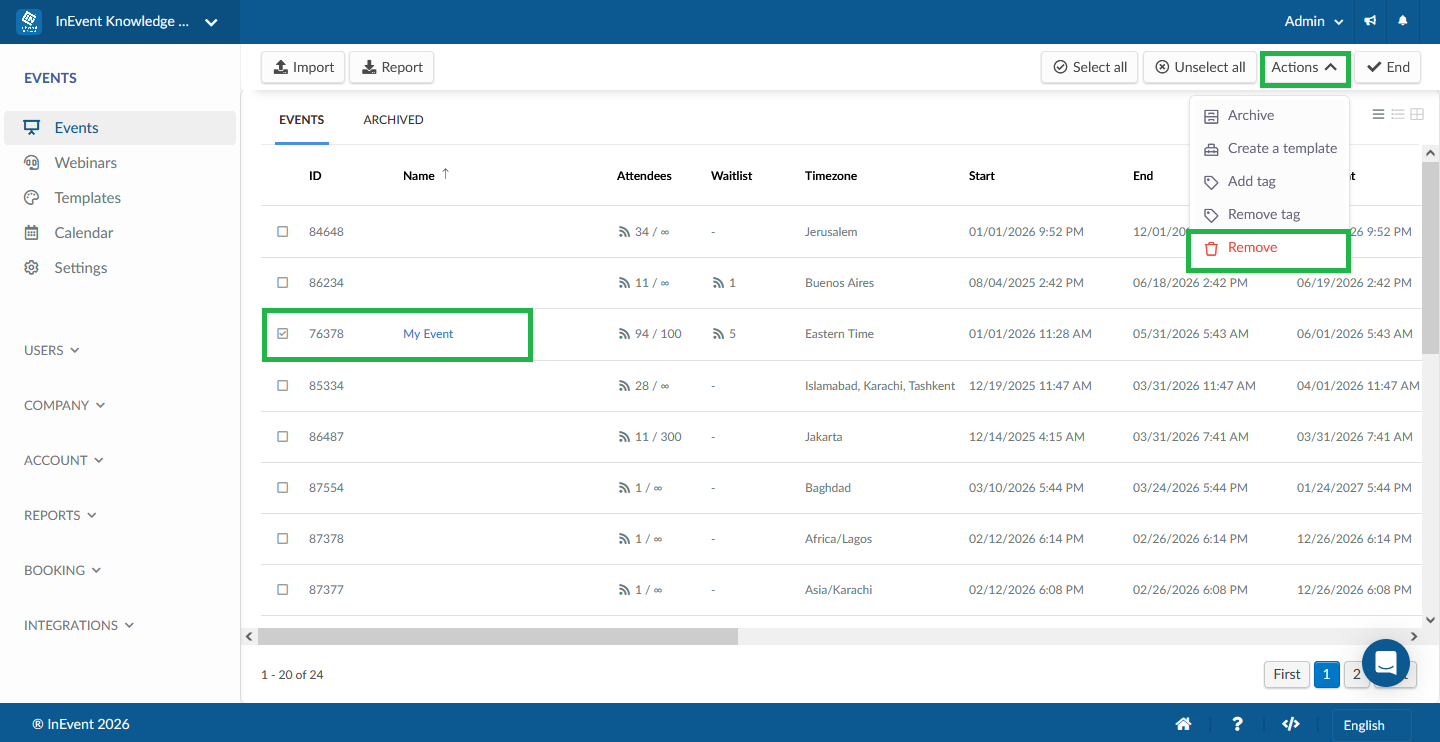Open the Admin user dropdown

point(1314,21)
